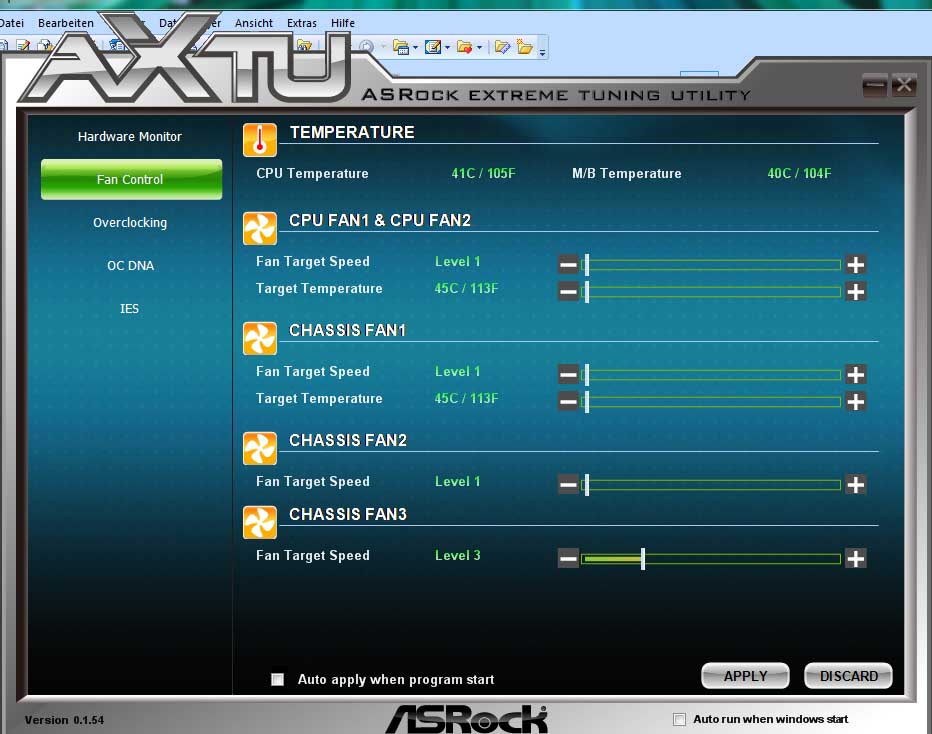This screenshot has width=932, height=734.
Task: Increase CPU fan target speed with plus
Action: [855, 264]
